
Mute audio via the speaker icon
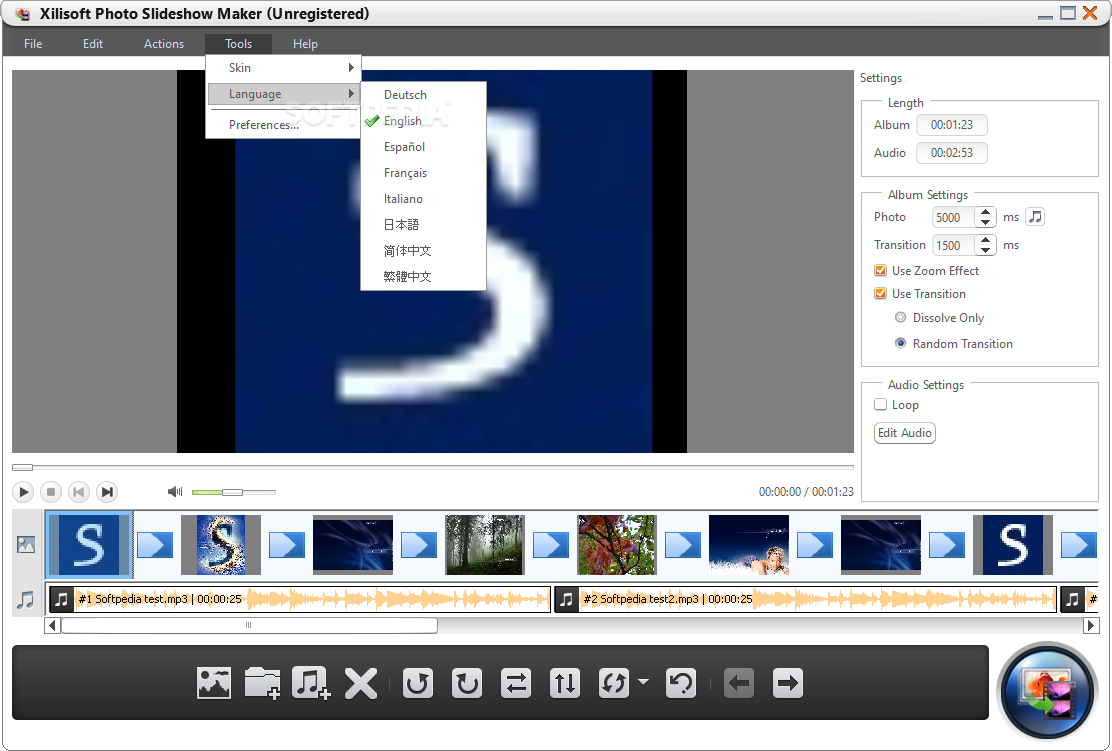click(174, 491)
